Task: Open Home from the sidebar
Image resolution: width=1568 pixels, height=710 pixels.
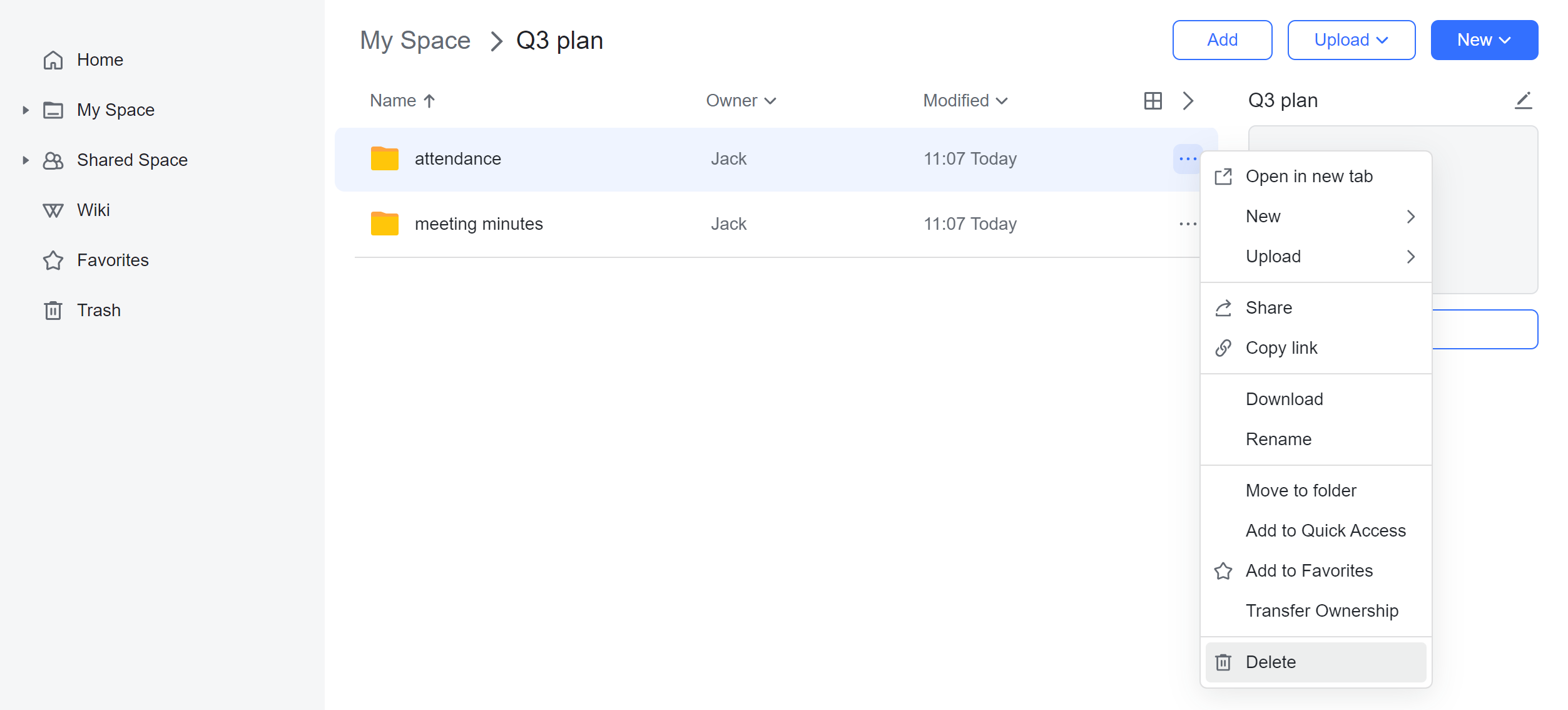Action: pyautogui.click(x=100, y=59)
